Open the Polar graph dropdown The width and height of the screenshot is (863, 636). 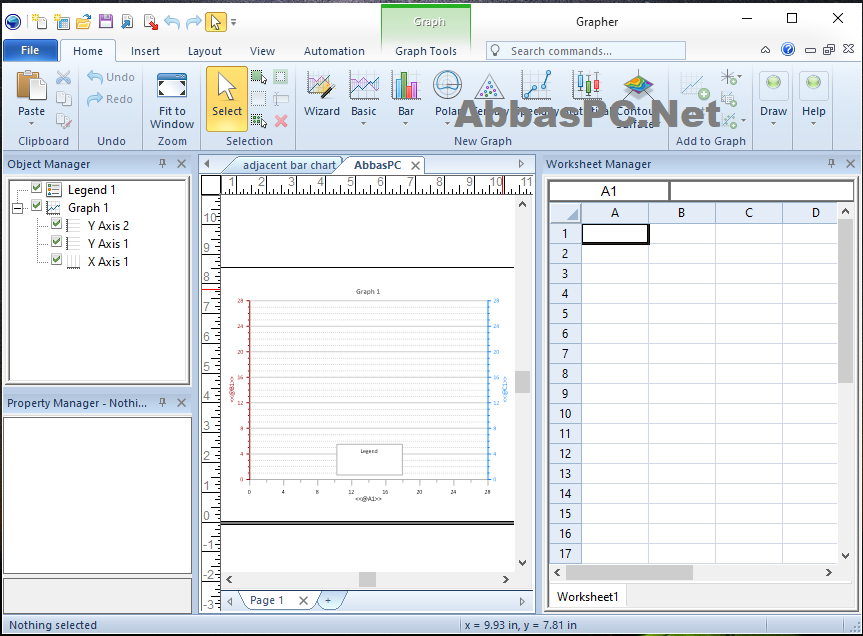click(447, 123)
